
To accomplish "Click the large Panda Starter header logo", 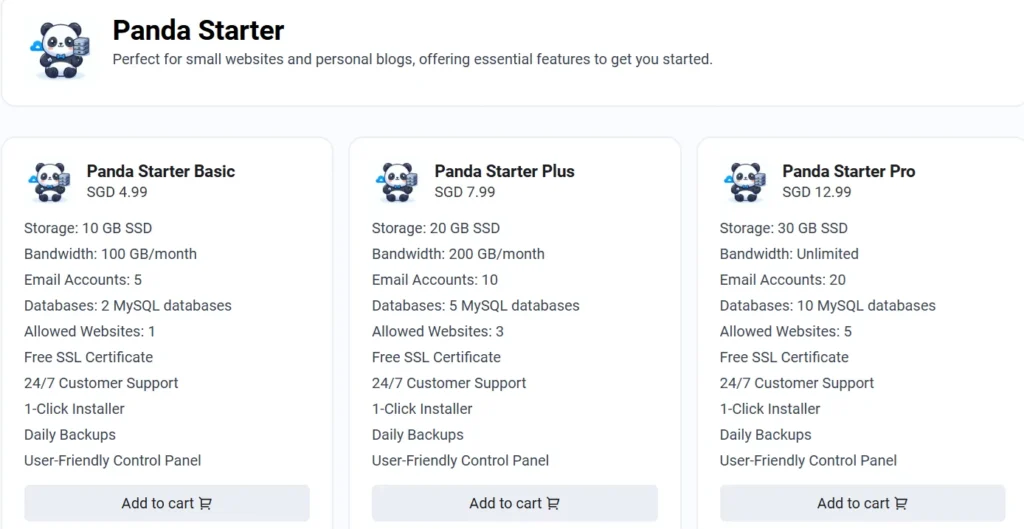I will (60, 50).
